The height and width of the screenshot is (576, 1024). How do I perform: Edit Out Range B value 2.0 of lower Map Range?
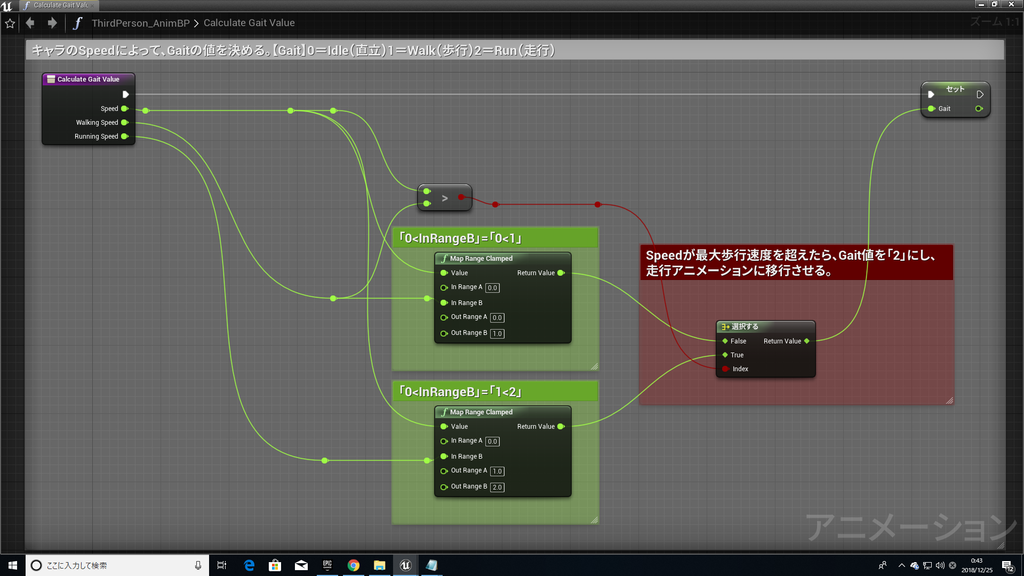[x=497, y=487]
